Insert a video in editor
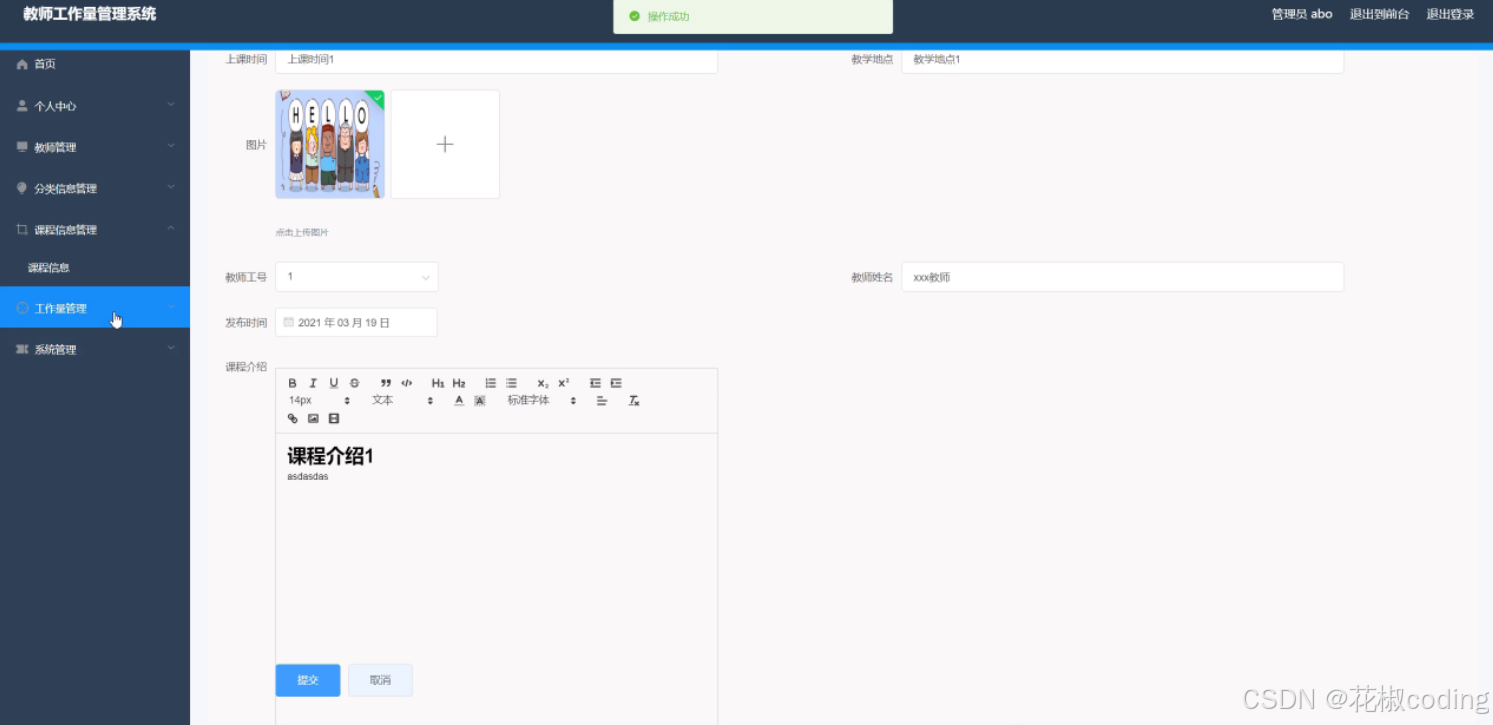The height and width of the screenshot is (725, 1493). click(x=334, y=419)
